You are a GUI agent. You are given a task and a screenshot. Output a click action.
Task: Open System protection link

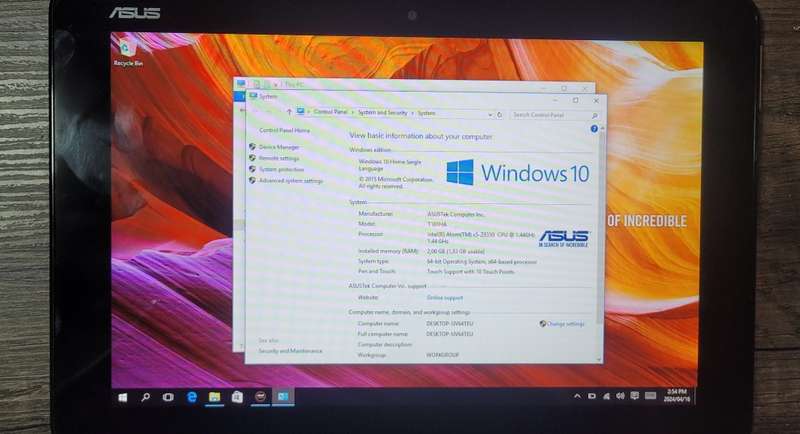(281, 169)
